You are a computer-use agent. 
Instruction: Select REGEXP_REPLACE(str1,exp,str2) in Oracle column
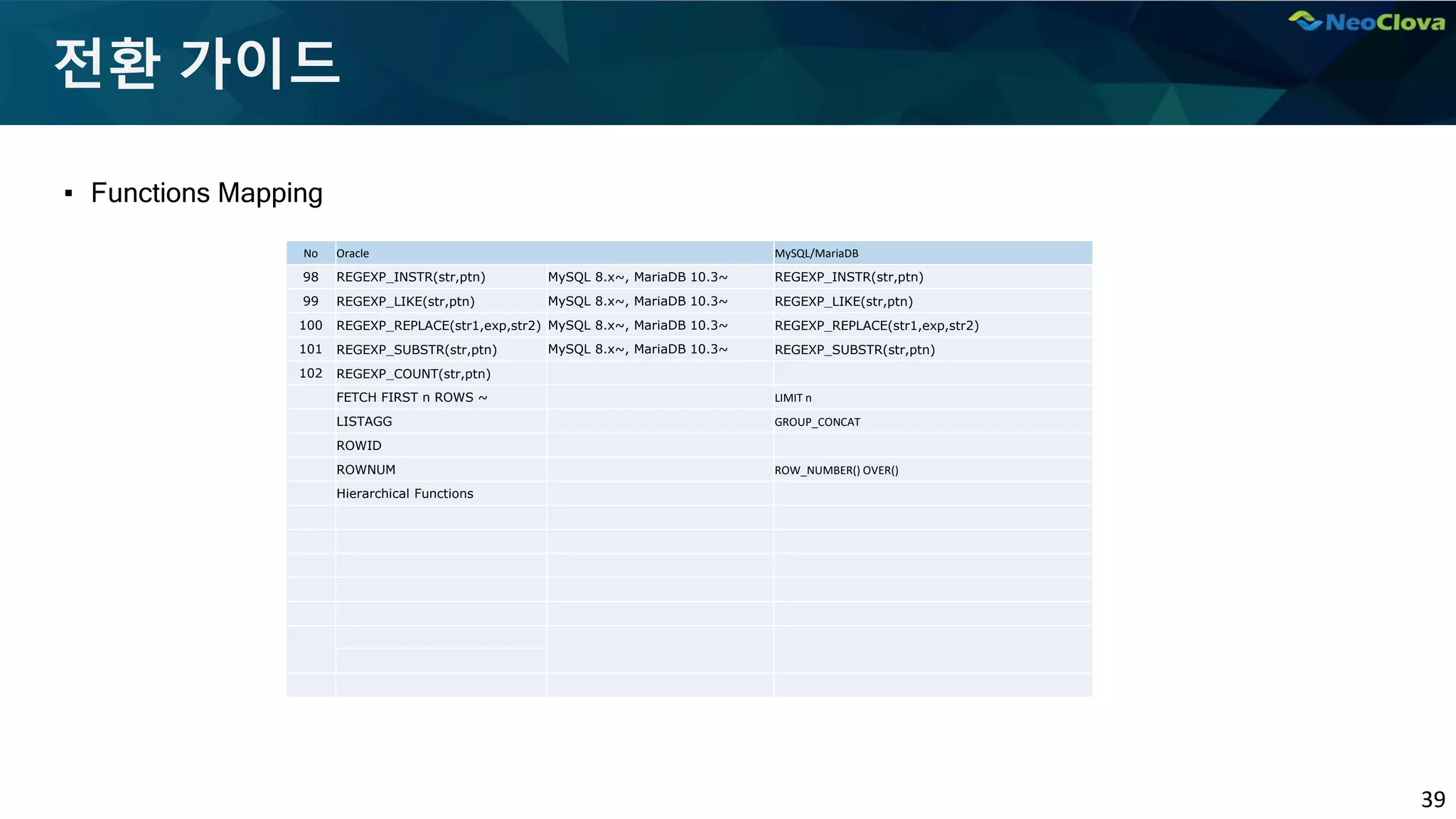438,326
